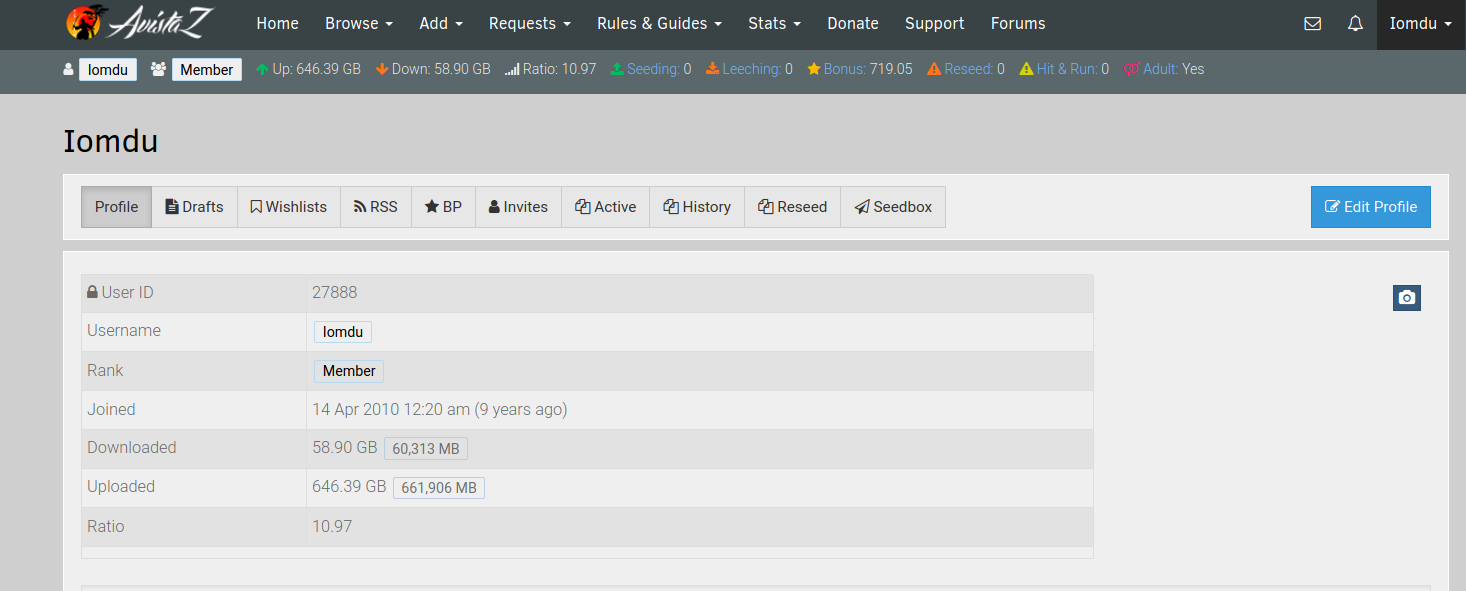
Task: Click the lock icon next to User ID
Action: [x=92, y=292]
